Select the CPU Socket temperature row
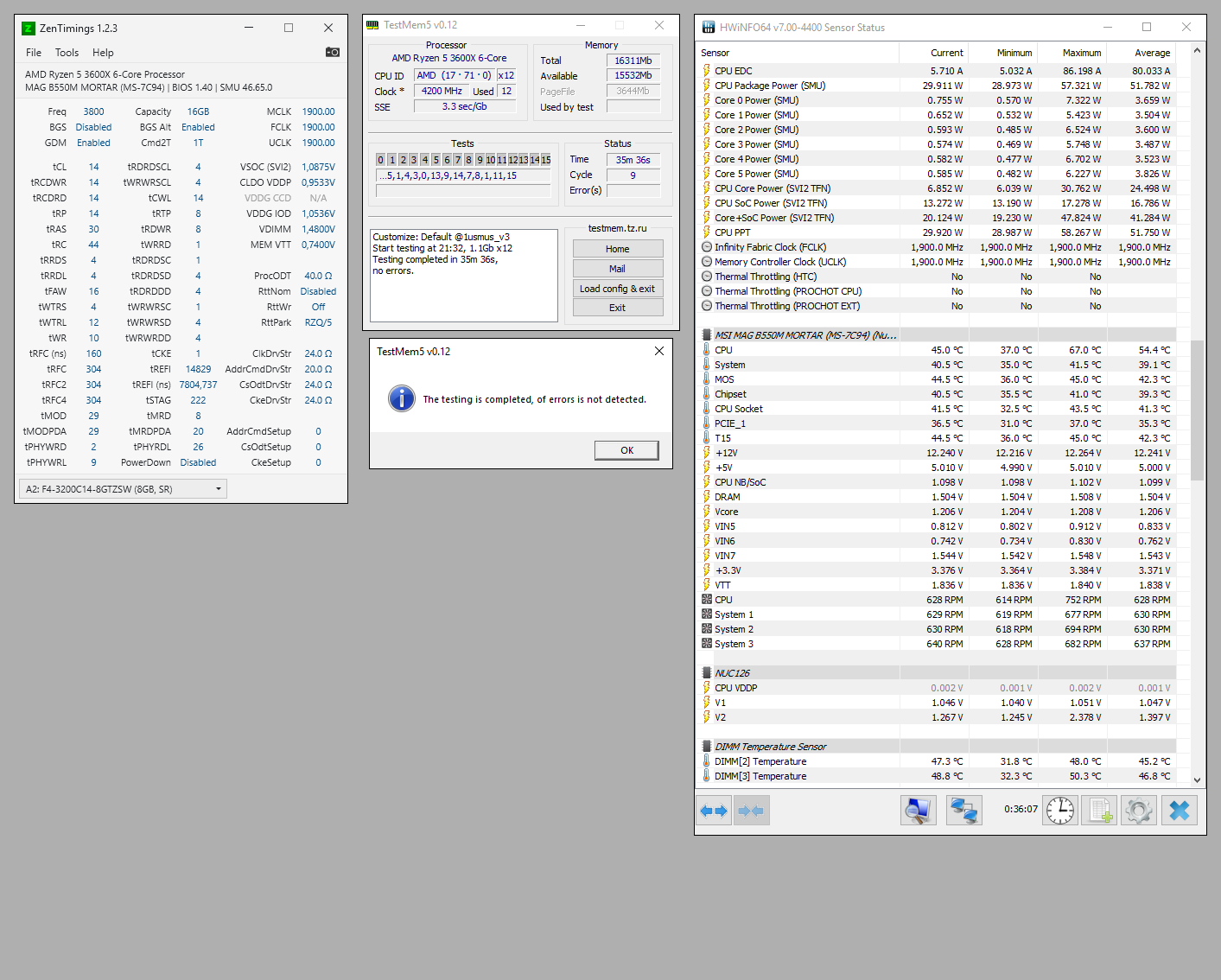 [x=937, y=409]
